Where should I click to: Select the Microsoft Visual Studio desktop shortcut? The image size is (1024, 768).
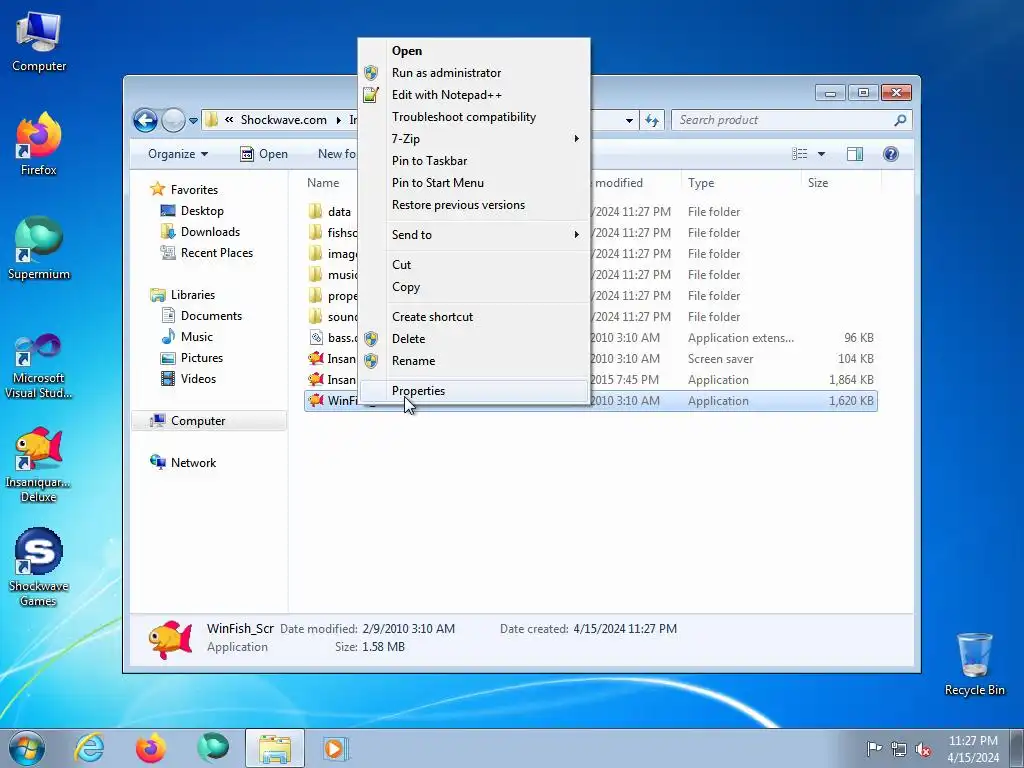[x=39, y=366]
